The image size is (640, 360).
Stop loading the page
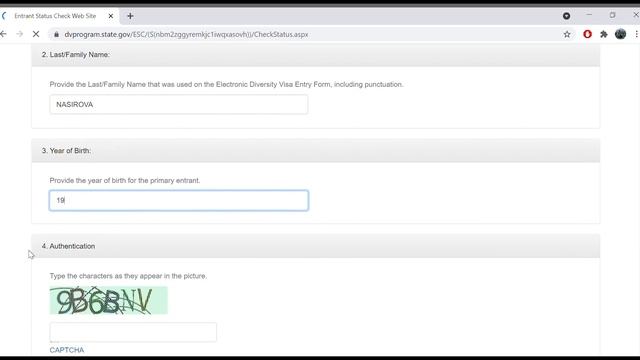[x=36, y=34]
